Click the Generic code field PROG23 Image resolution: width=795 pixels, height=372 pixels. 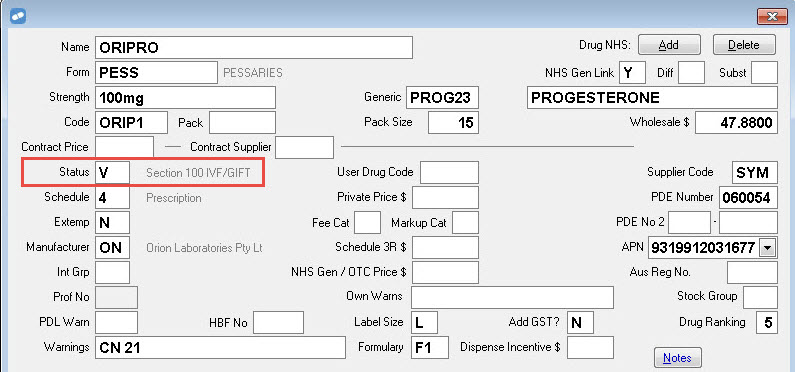point(442,97)
